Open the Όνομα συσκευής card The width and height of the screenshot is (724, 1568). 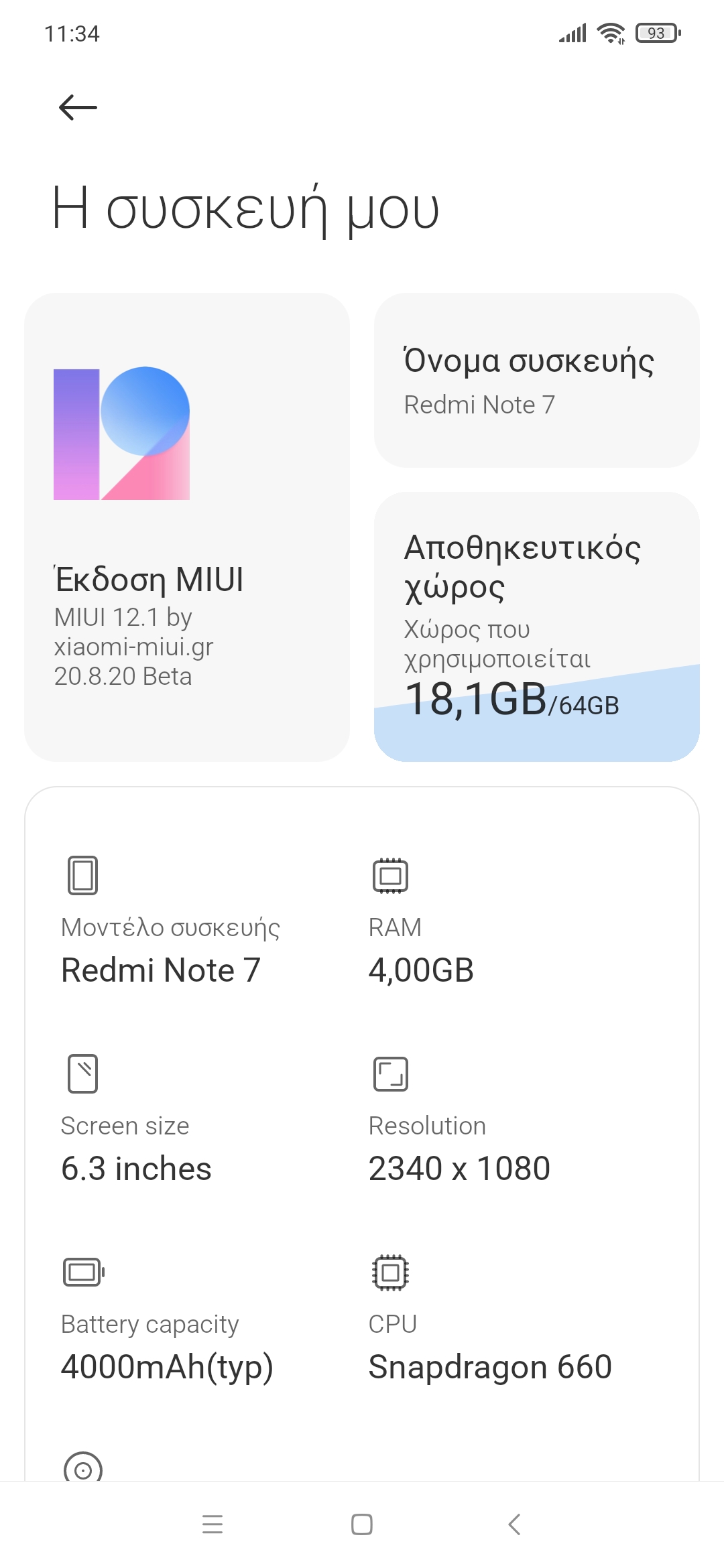click(x=536, y=380)
